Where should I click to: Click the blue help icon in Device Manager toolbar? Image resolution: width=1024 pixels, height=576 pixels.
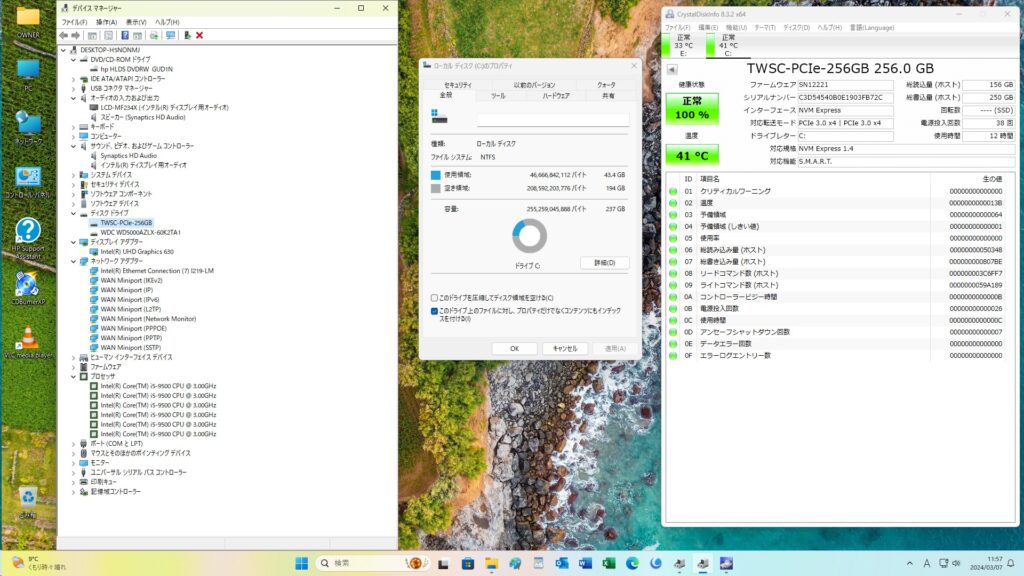(124, 35)
